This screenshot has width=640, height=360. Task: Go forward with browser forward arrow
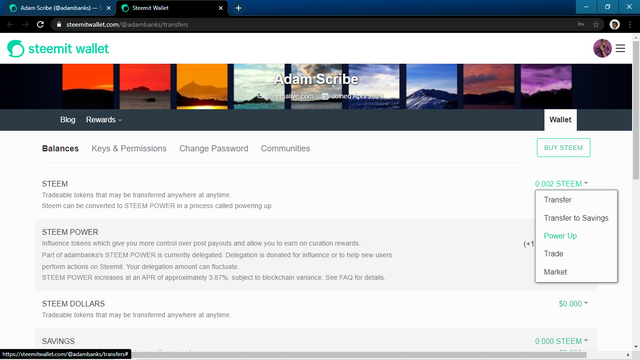[x=25, y=24]
